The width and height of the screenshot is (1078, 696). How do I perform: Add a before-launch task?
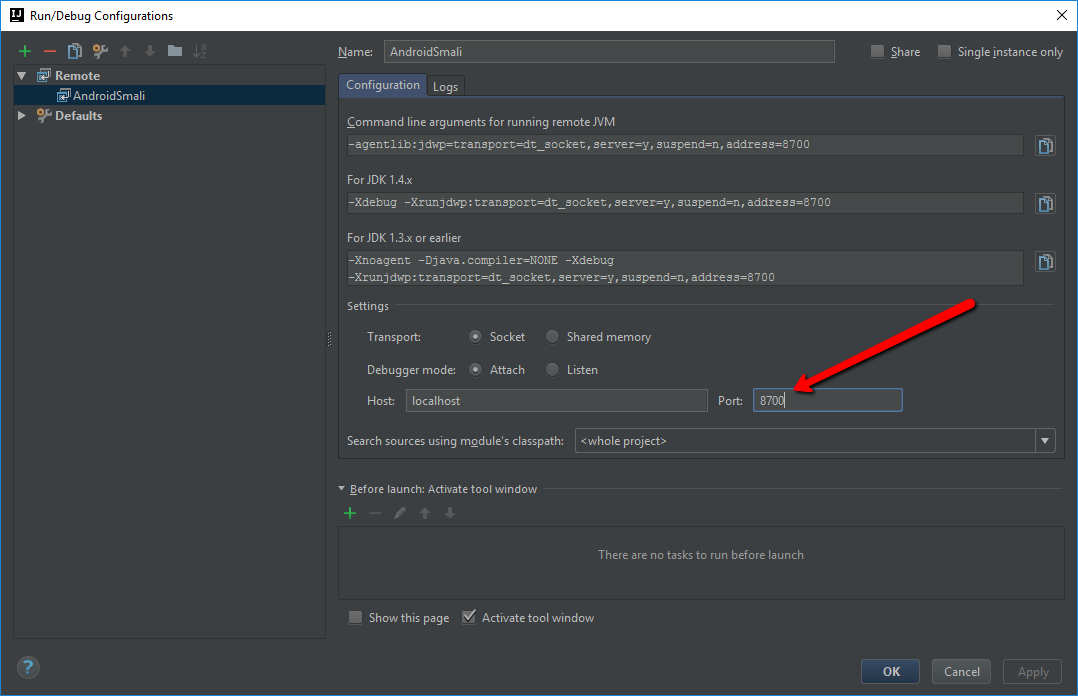pos(350,512)
